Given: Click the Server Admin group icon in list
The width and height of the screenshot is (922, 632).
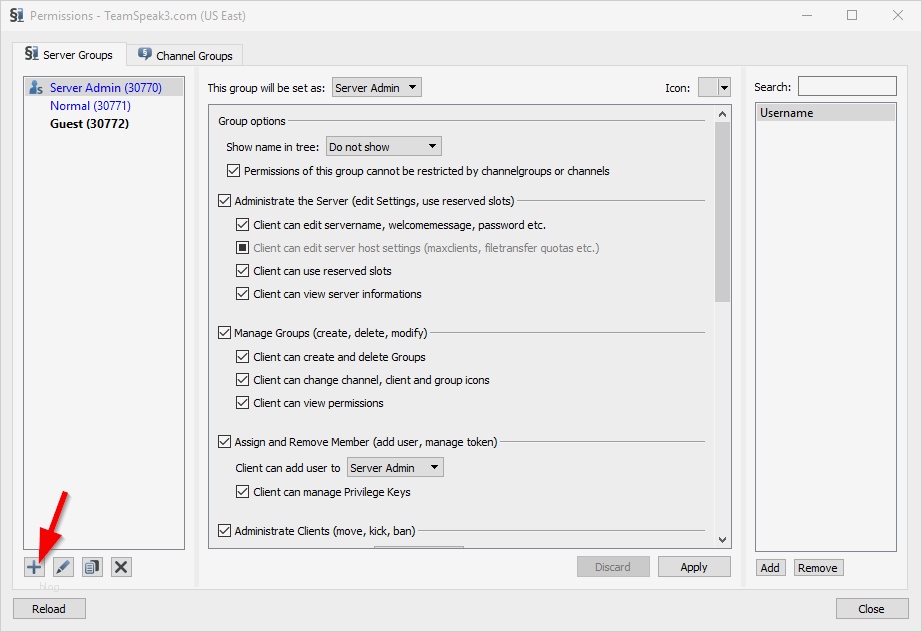Looking at the screenshot, I should (37, 88).
